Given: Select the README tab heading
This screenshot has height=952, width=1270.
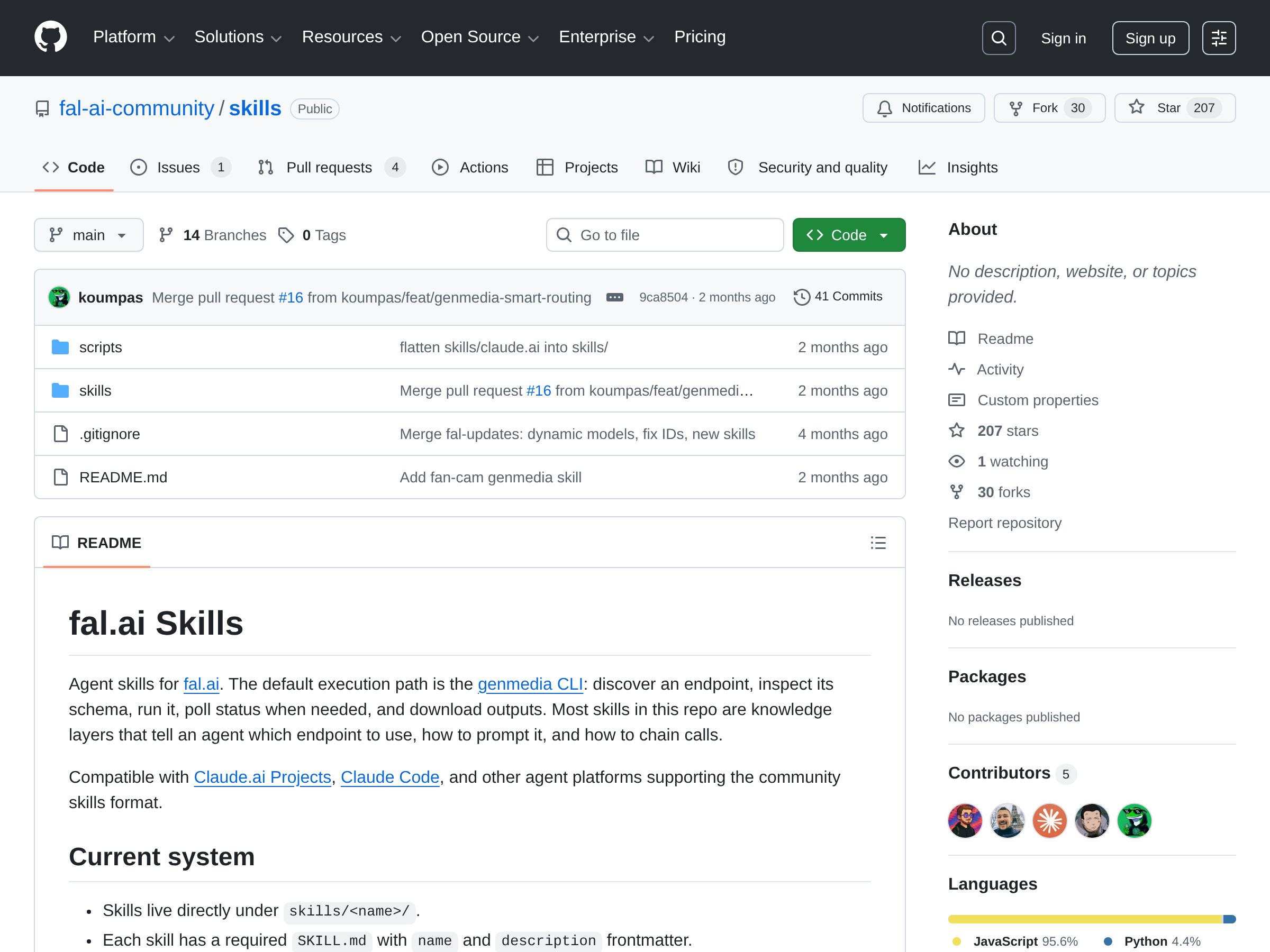Looking at the screenshot, I should pyautogui.click(x=97, y=543).
